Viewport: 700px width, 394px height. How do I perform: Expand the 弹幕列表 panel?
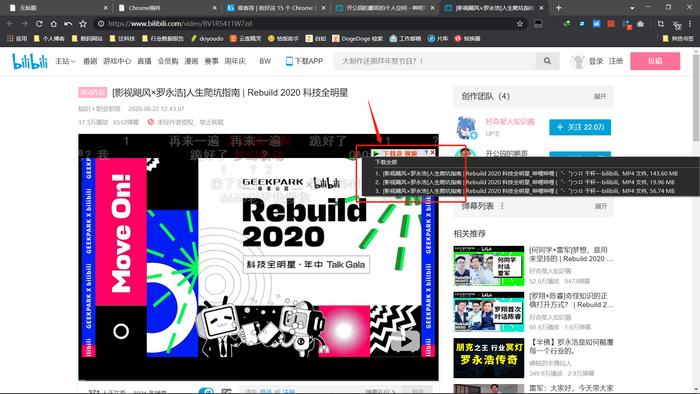601,206
